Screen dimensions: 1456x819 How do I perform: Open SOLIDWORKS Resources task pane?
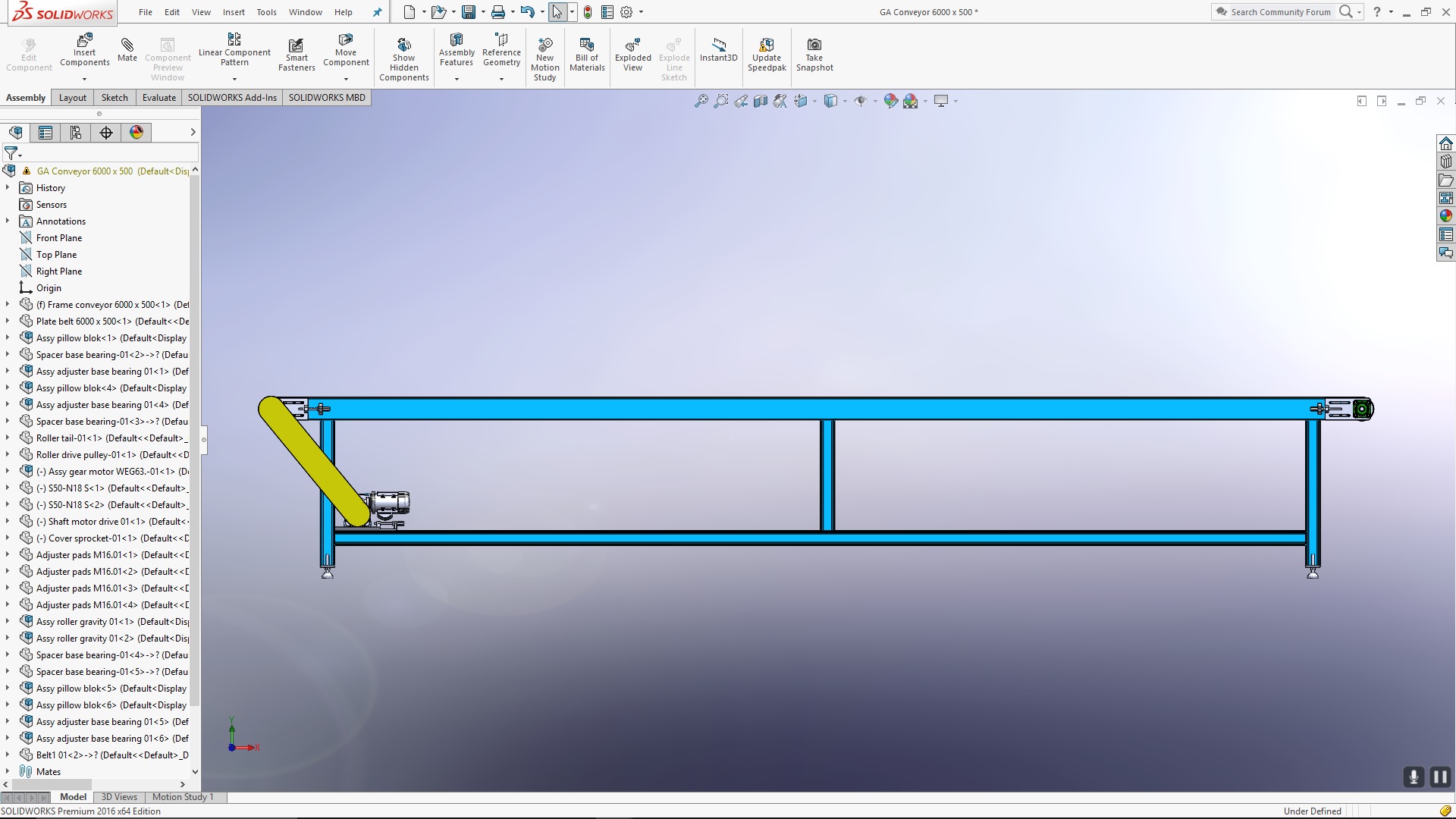[x=1446, y=143]
